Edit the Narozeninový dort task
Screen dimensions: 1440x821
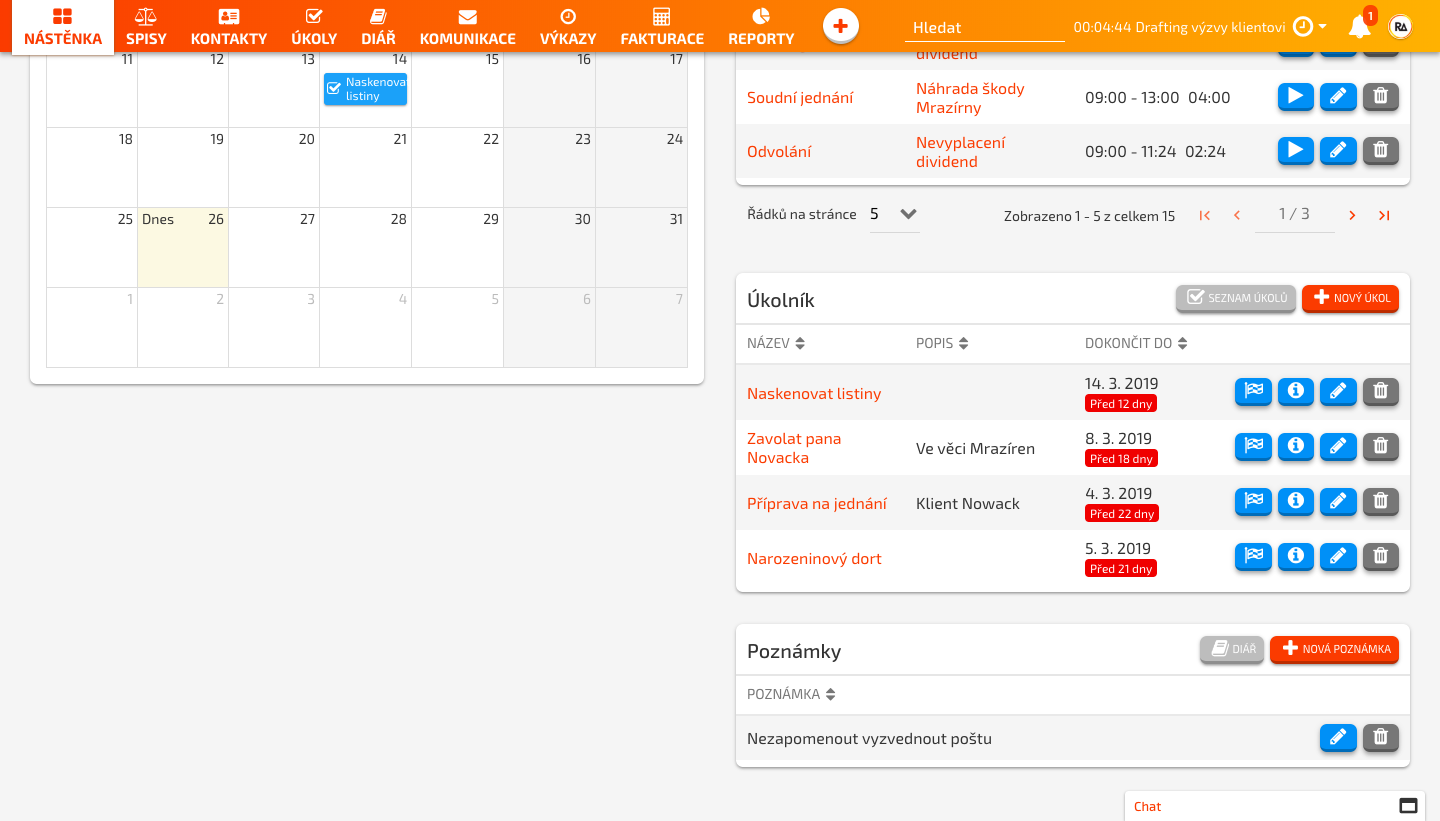coord(1338,557)
